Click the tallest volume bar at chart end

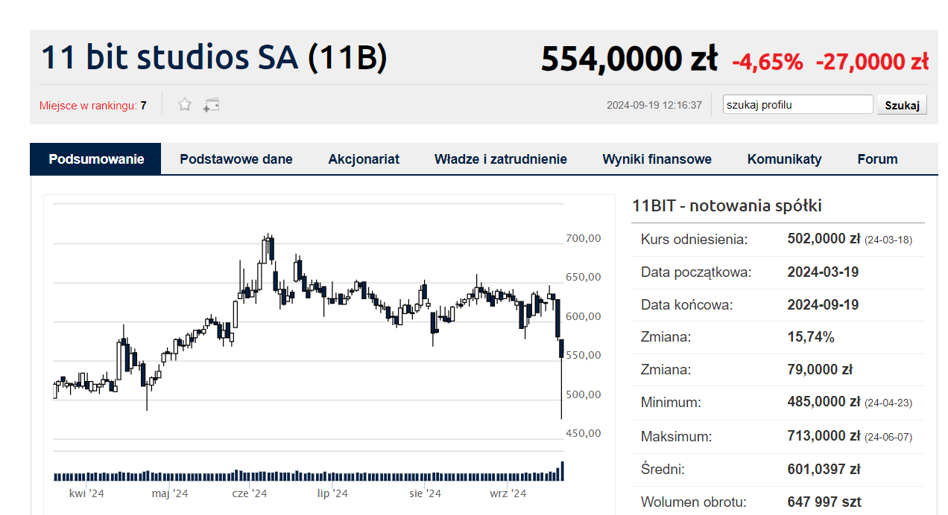(562, 471)
